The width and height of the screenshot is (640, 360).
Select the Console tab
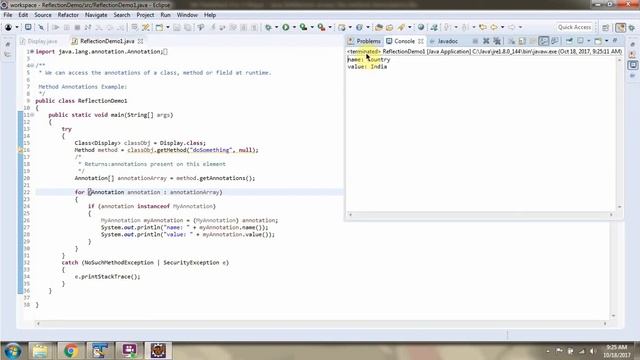coord(401,41)
